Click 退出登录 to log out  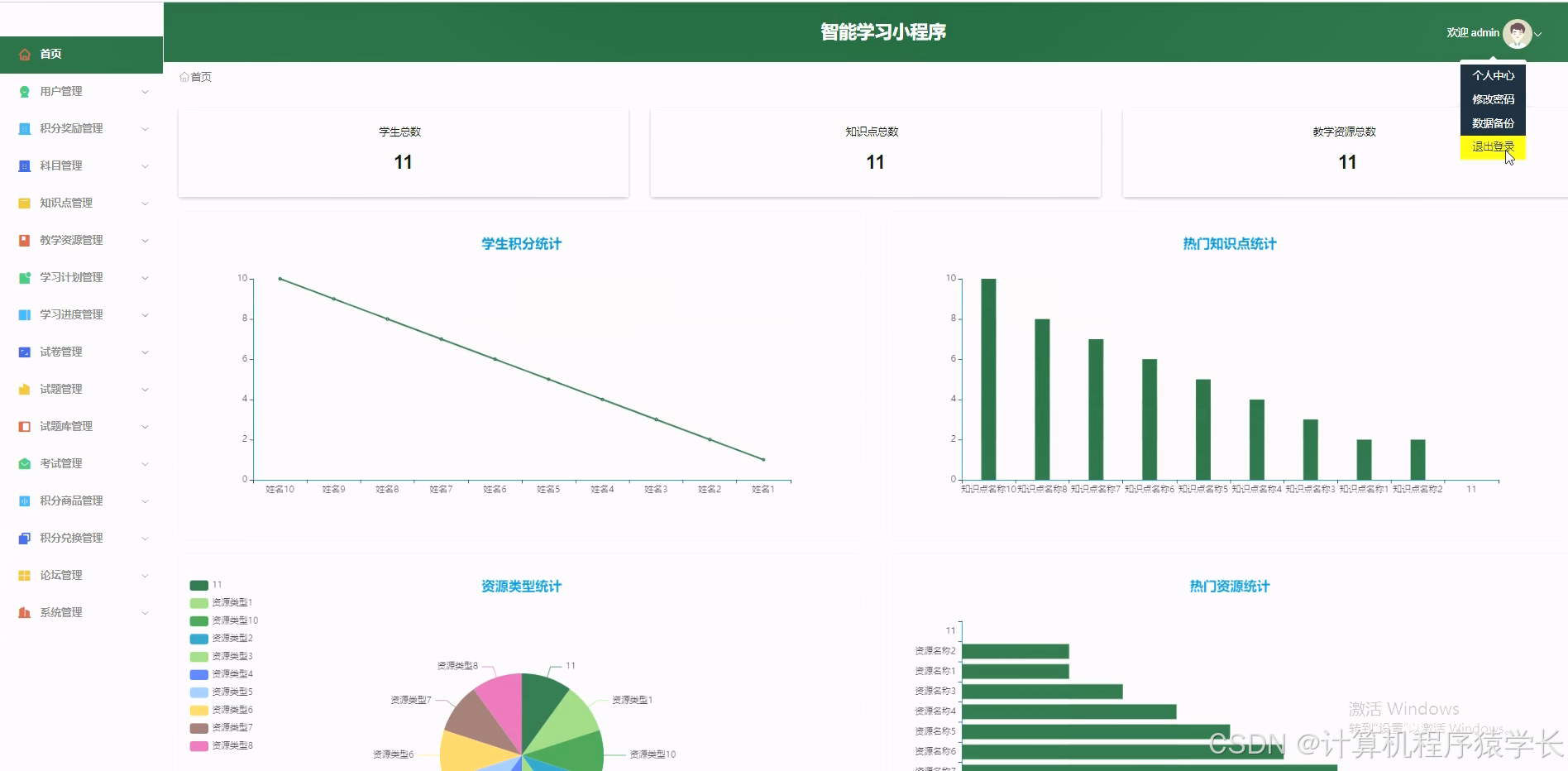tap(1493, 147)
